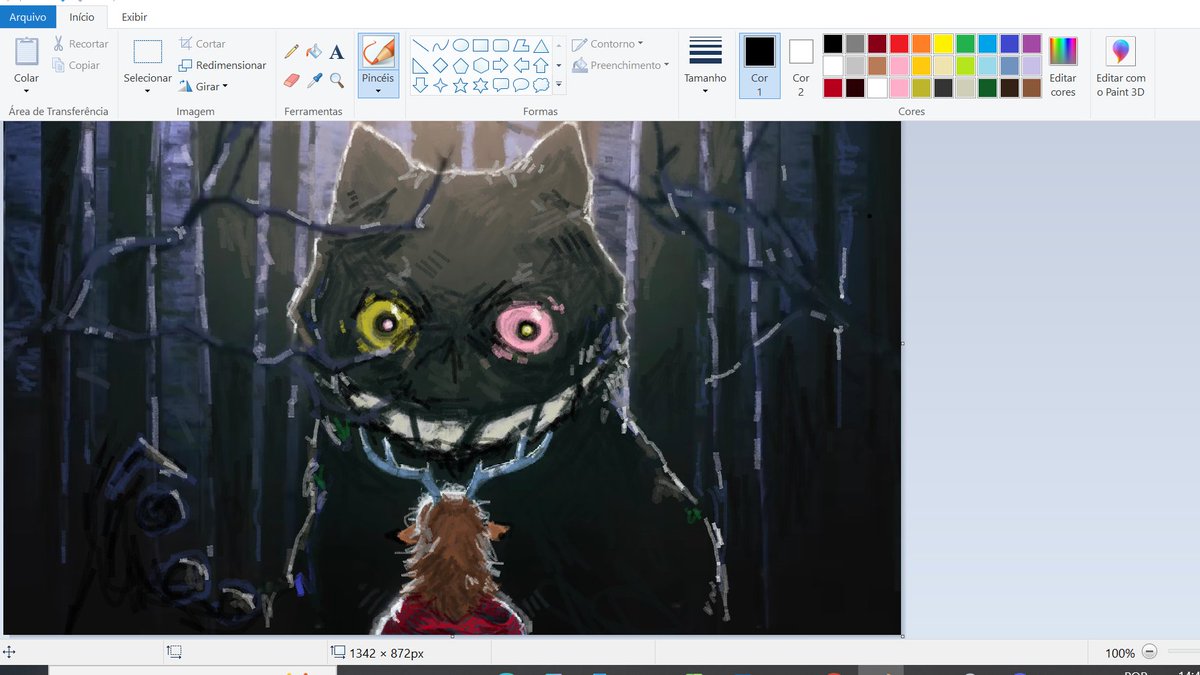The height and width of the screenshot is (675, 1200).
Task: Pick the lime green color swatch
Action: pos(965,65)
